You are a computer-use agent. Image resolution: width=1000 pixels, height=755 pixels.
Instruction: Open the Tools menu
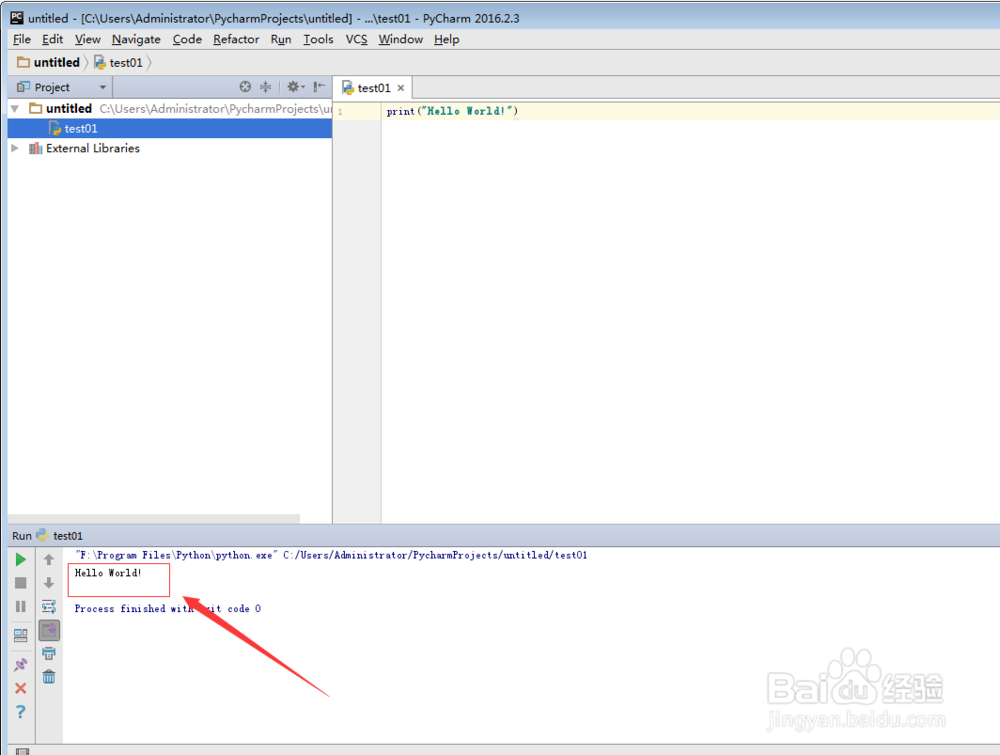point(318,40)
